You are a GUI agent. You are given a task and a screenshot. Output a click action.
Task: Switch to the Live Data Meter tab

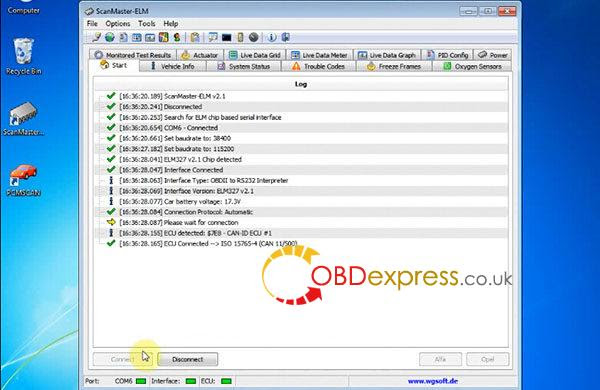tap(319, 55)
